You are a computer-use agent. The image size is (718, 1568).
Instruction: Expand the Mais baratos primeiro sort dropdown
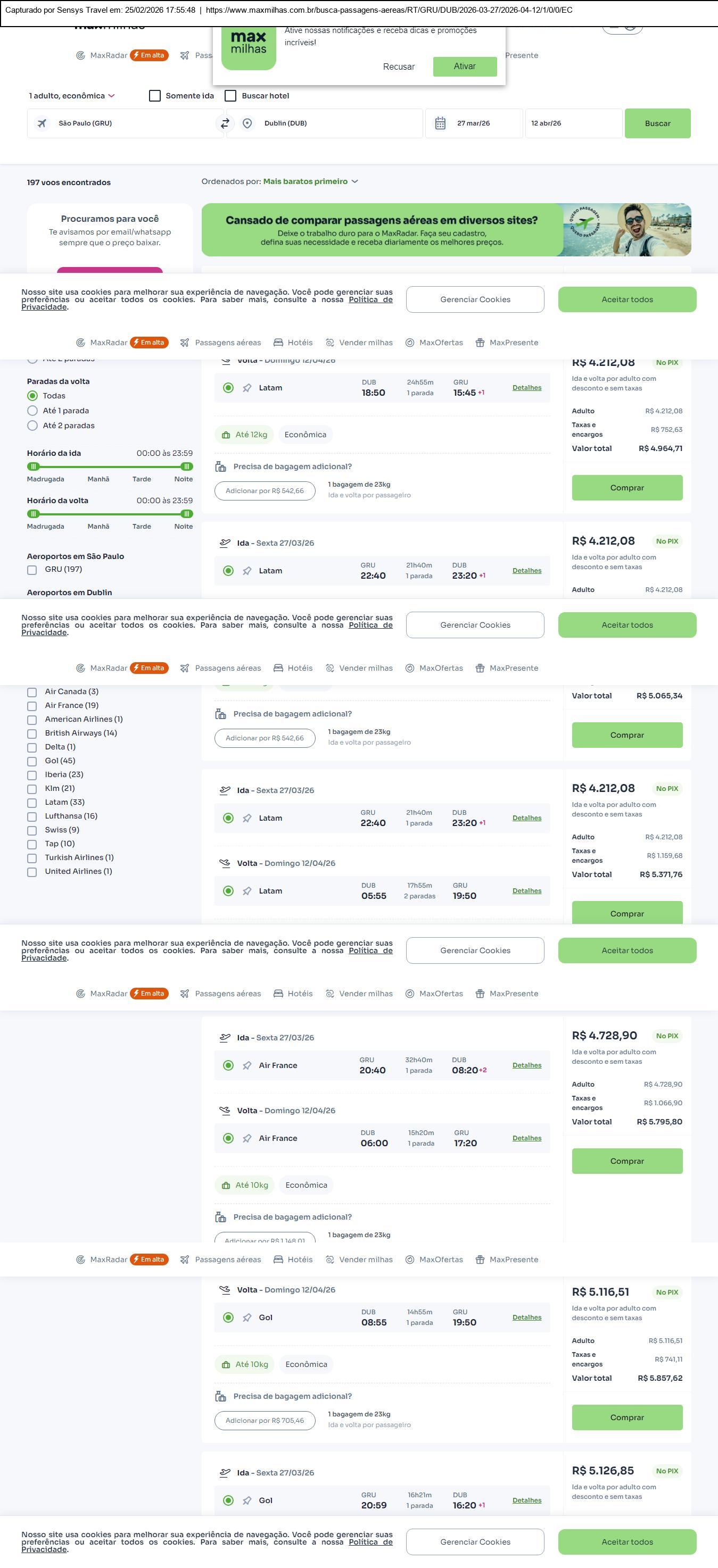click(x=311, y=181)
